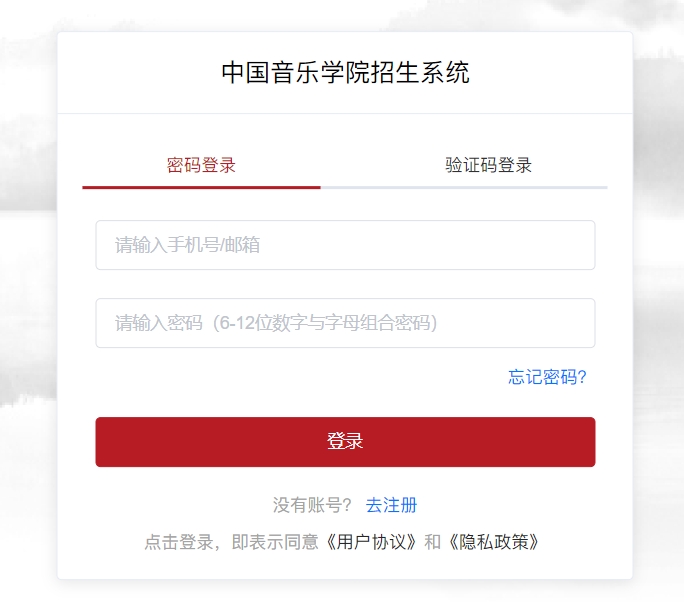Click the red underline below 密码登录
684x602 pixels.
coord(201,187)
